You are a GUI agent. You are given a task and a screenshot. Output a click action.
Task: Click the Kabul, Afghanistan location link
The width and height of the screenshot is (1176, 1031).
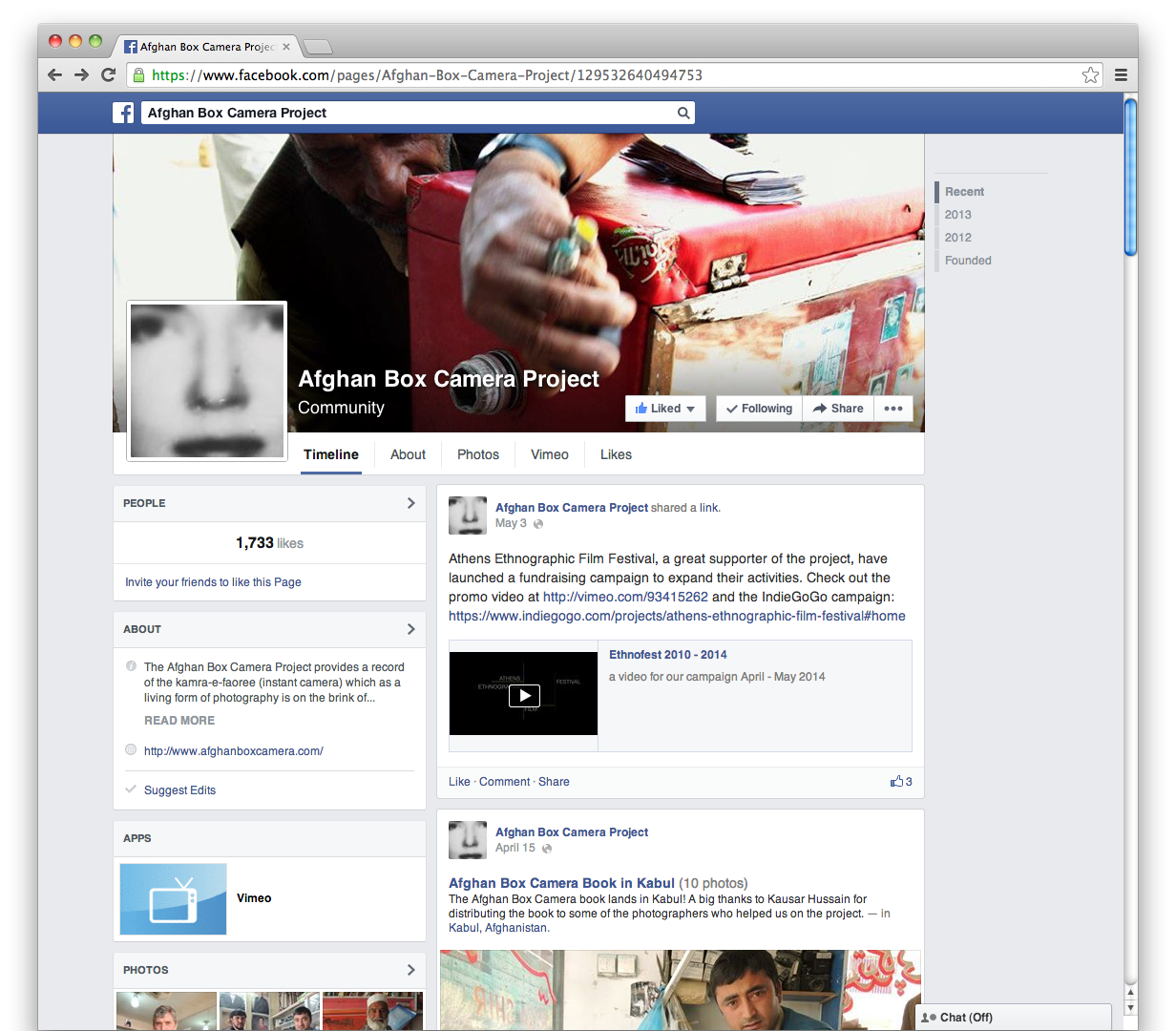tap(498, 928)
